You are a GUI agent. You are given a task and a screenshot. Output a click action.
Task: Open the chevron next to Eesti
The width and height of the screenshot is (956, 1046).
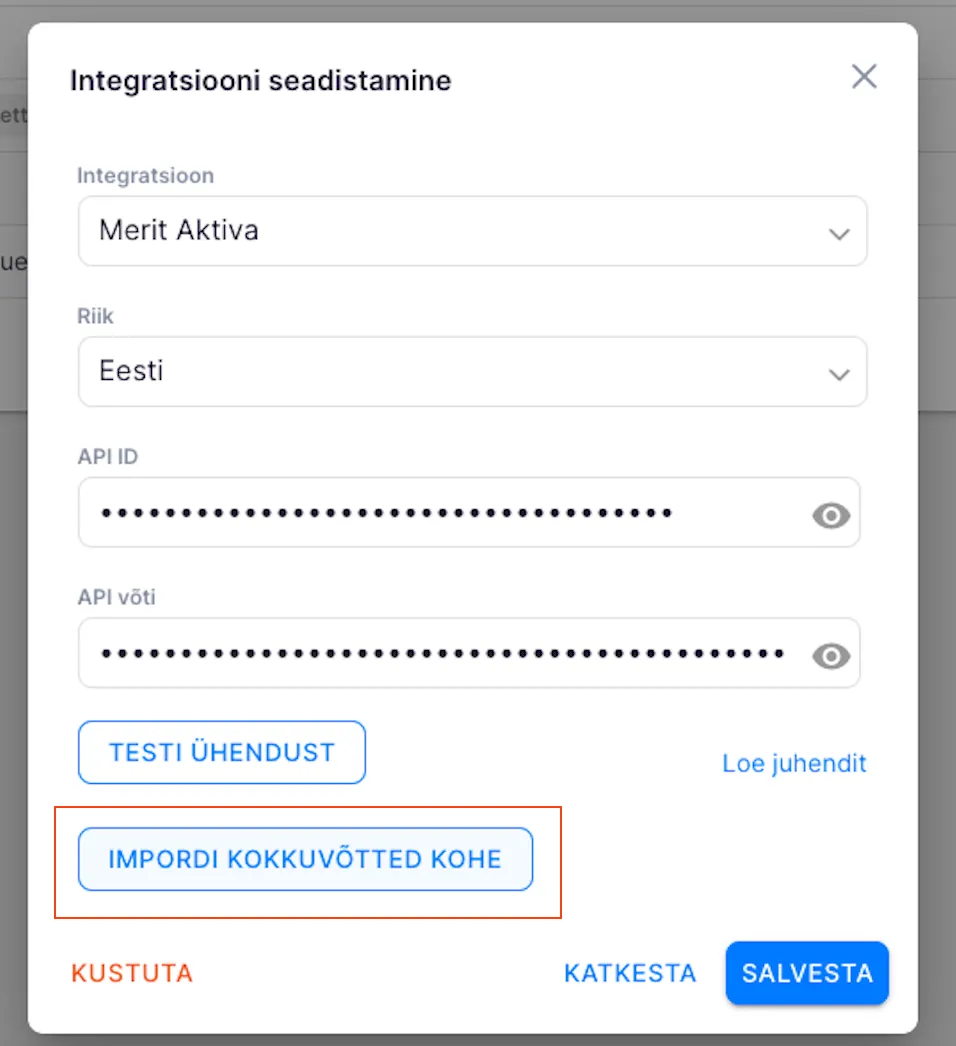839,371
